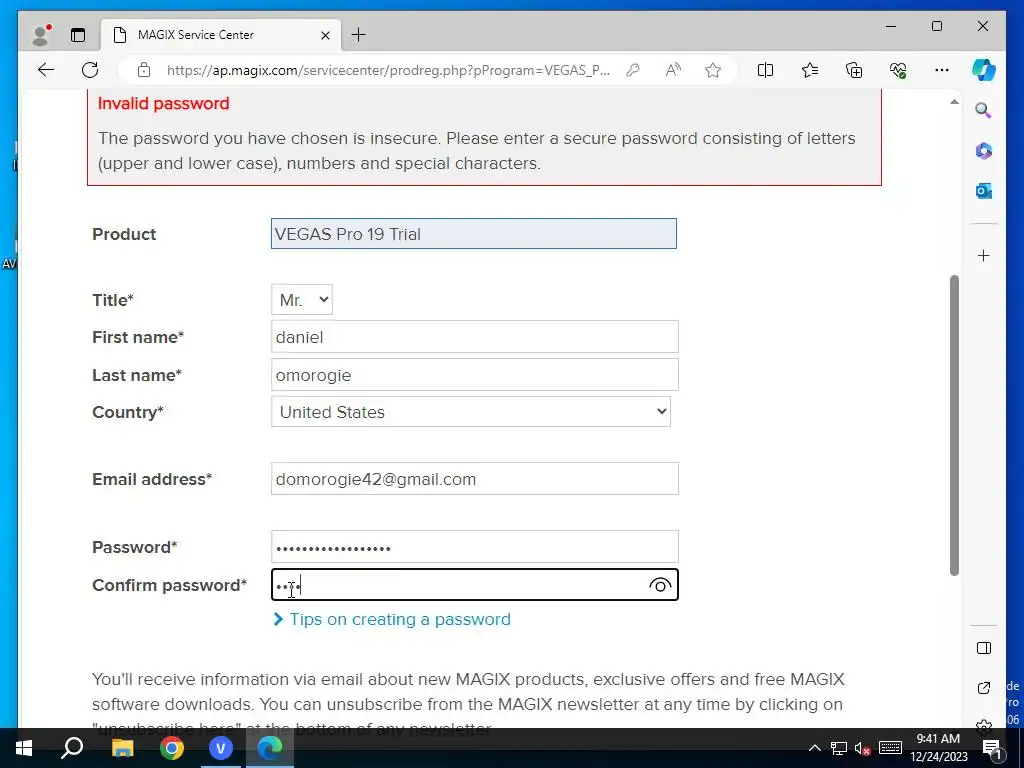Open the Title dropdown showing Mr.

302,300
